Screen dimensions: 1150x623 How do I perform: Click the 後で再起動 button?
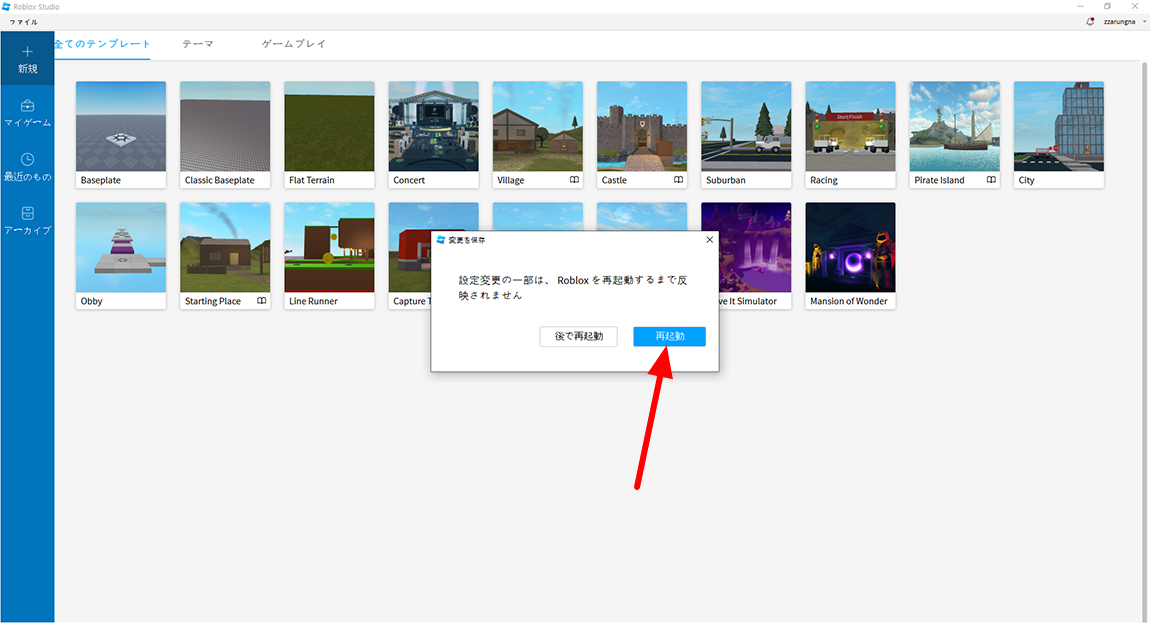click(578, 336)
